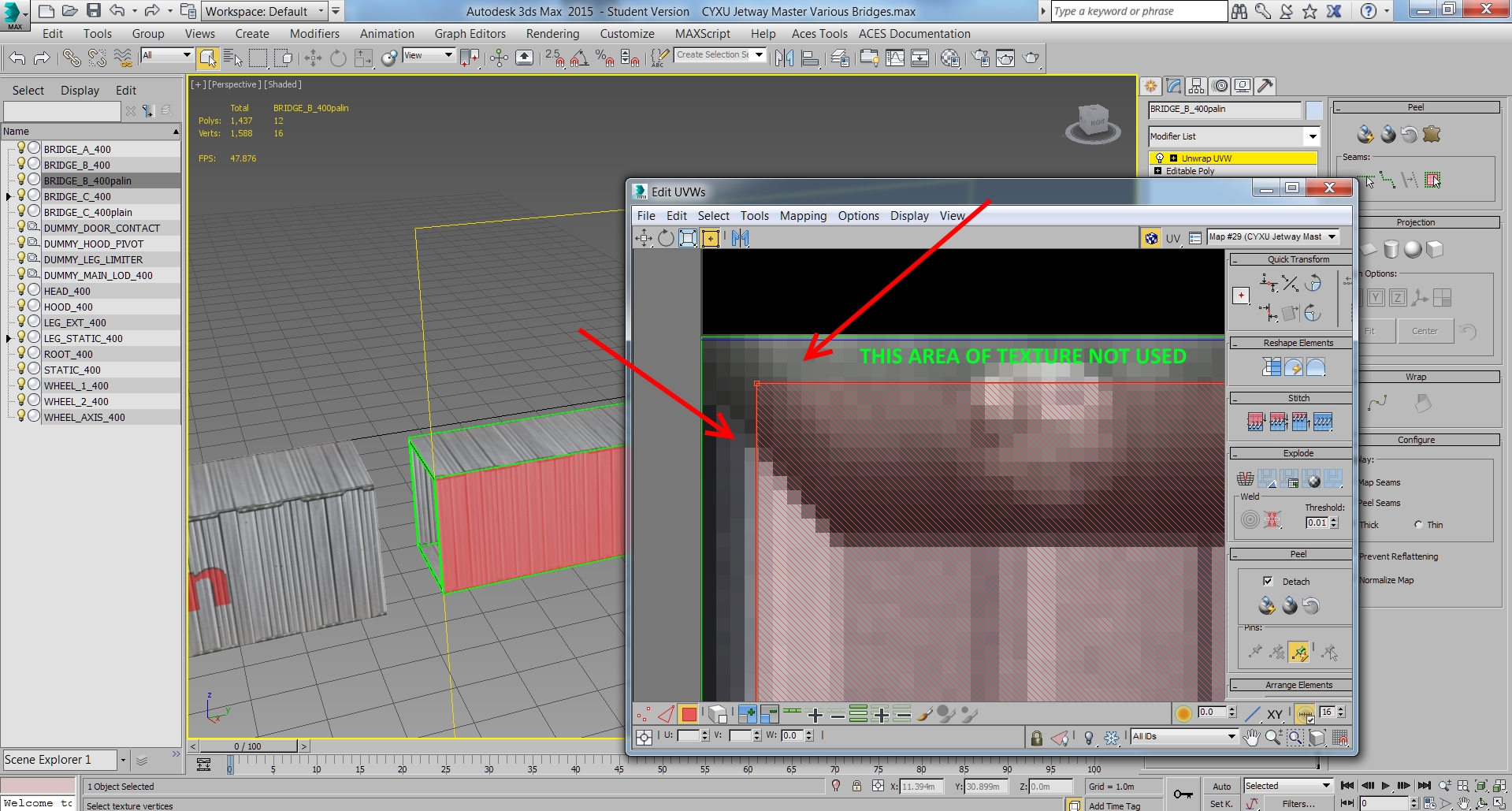Open the Rendering menu

pos(552,33)
